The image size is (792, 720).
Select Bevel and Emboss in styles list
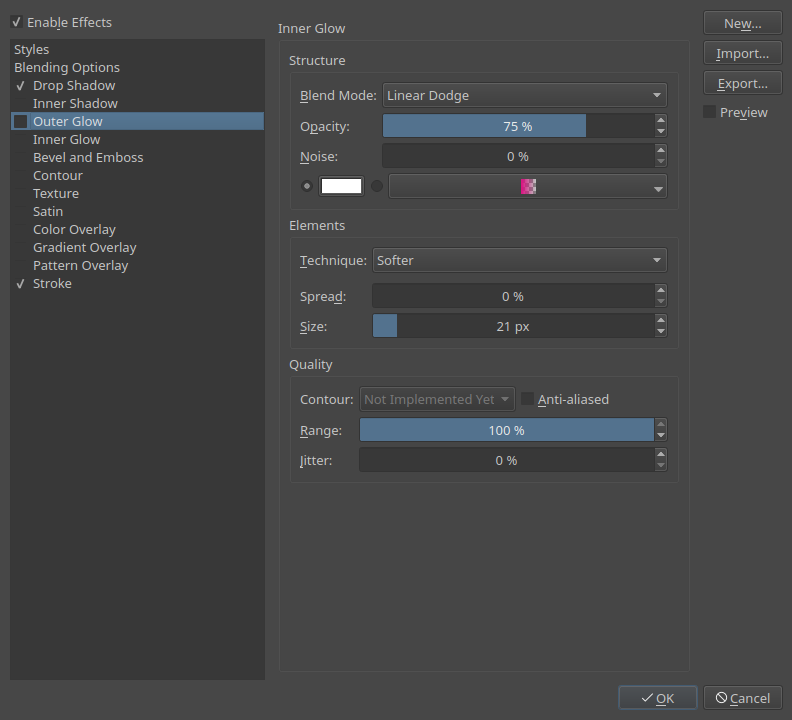click(x=88, y=158)
